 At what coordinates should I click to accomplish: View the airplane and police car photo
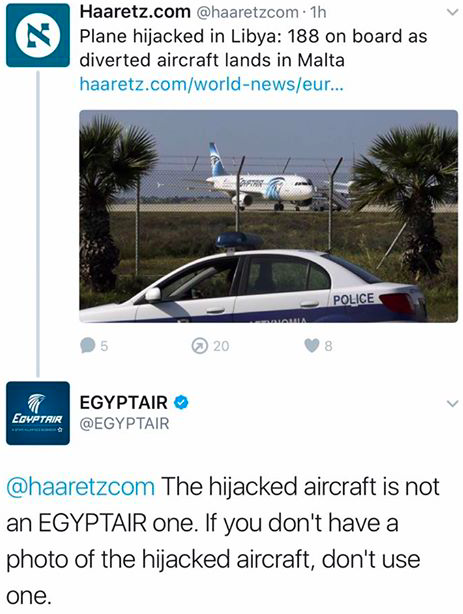268,216
